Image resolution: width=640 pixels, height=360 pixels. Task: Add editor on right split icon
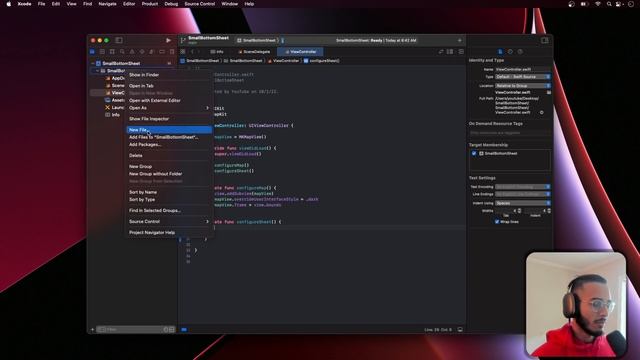[x=461, y=52]
